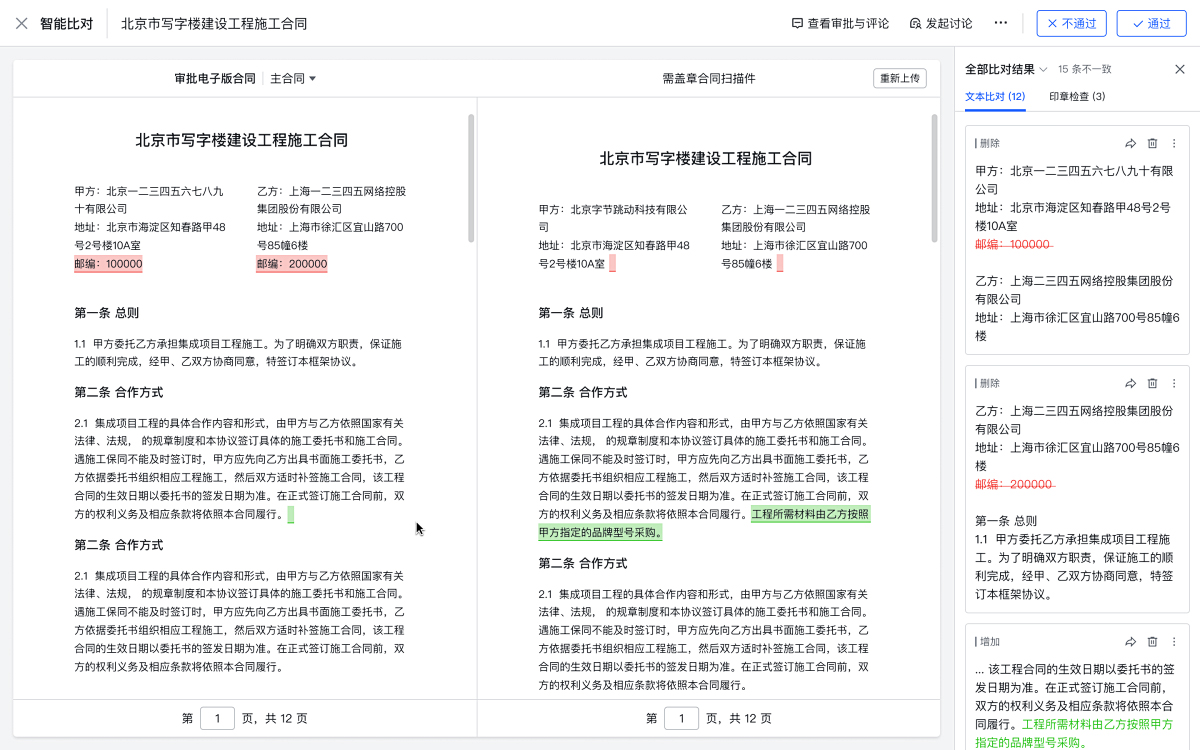Viewport: 1200px width, 750px height.
Task: Click trash icon on first 删除 card
Action: tap(1152, 143)
